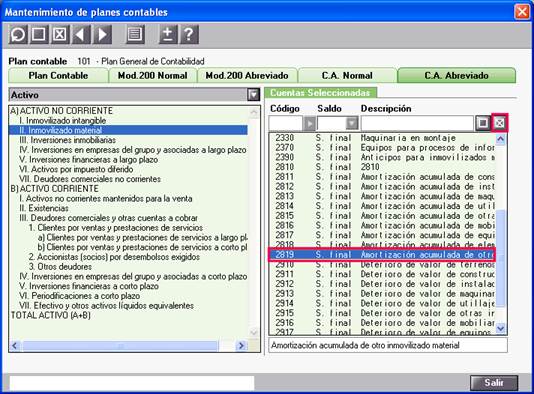Image resolution: width=534 pixels, height=394 pixels.
Task: Click the plus/minus toolbar icon
Action: tap(168, 34)
